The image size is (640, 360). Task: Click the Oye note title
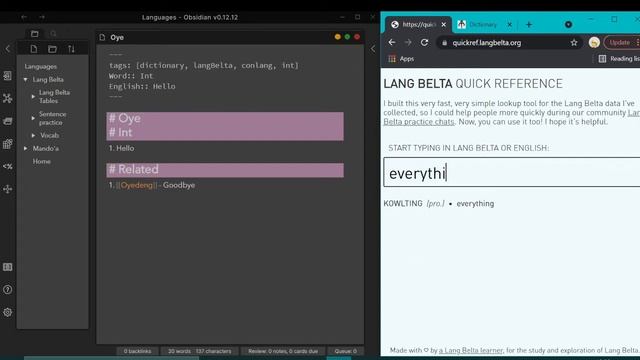[x=117, y=37]
